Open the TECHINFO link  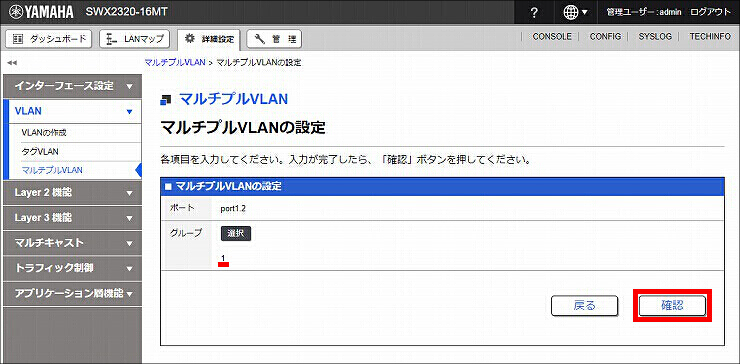pyautogui.click(x=710, y=36)
